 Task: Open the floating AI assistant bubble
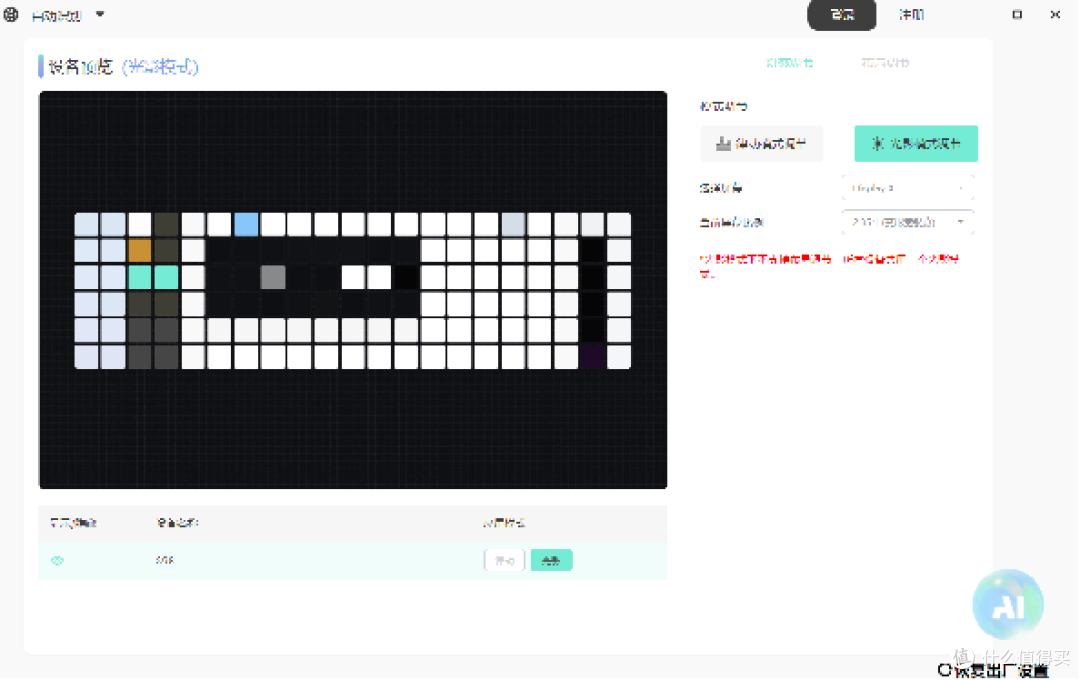(1008, 604)
